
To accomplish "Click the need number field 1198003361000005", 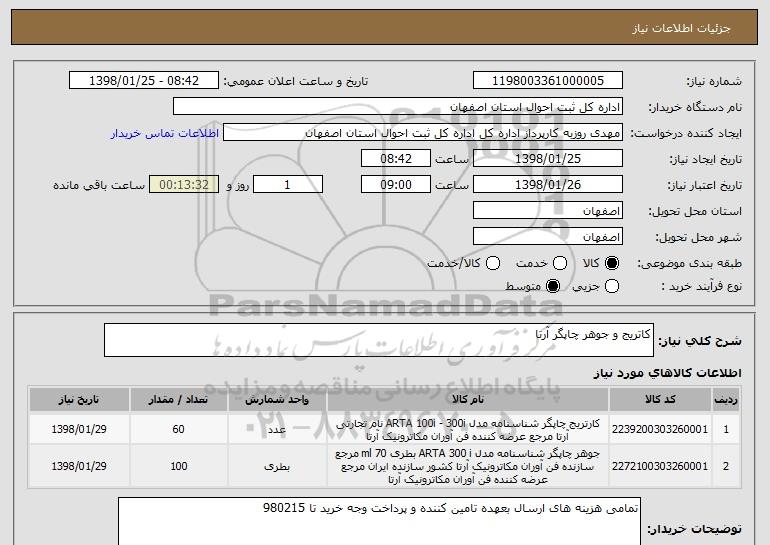I will click(x=548, y=81).
